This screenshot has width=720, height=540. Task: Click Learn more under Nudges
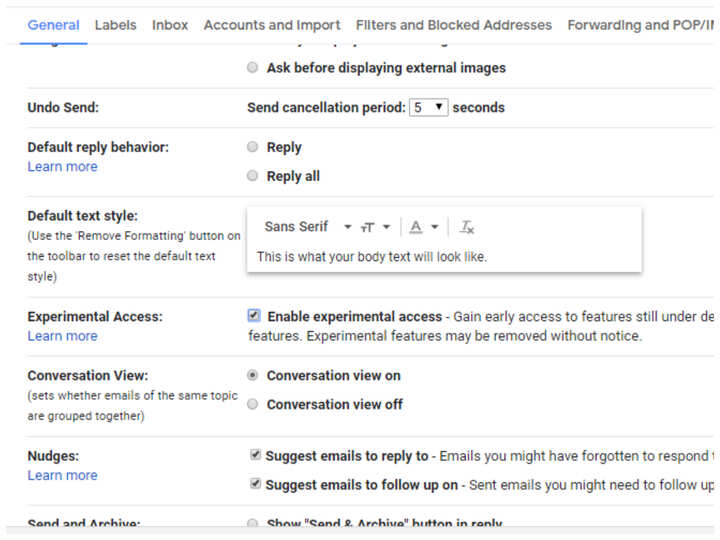point(62,475)
